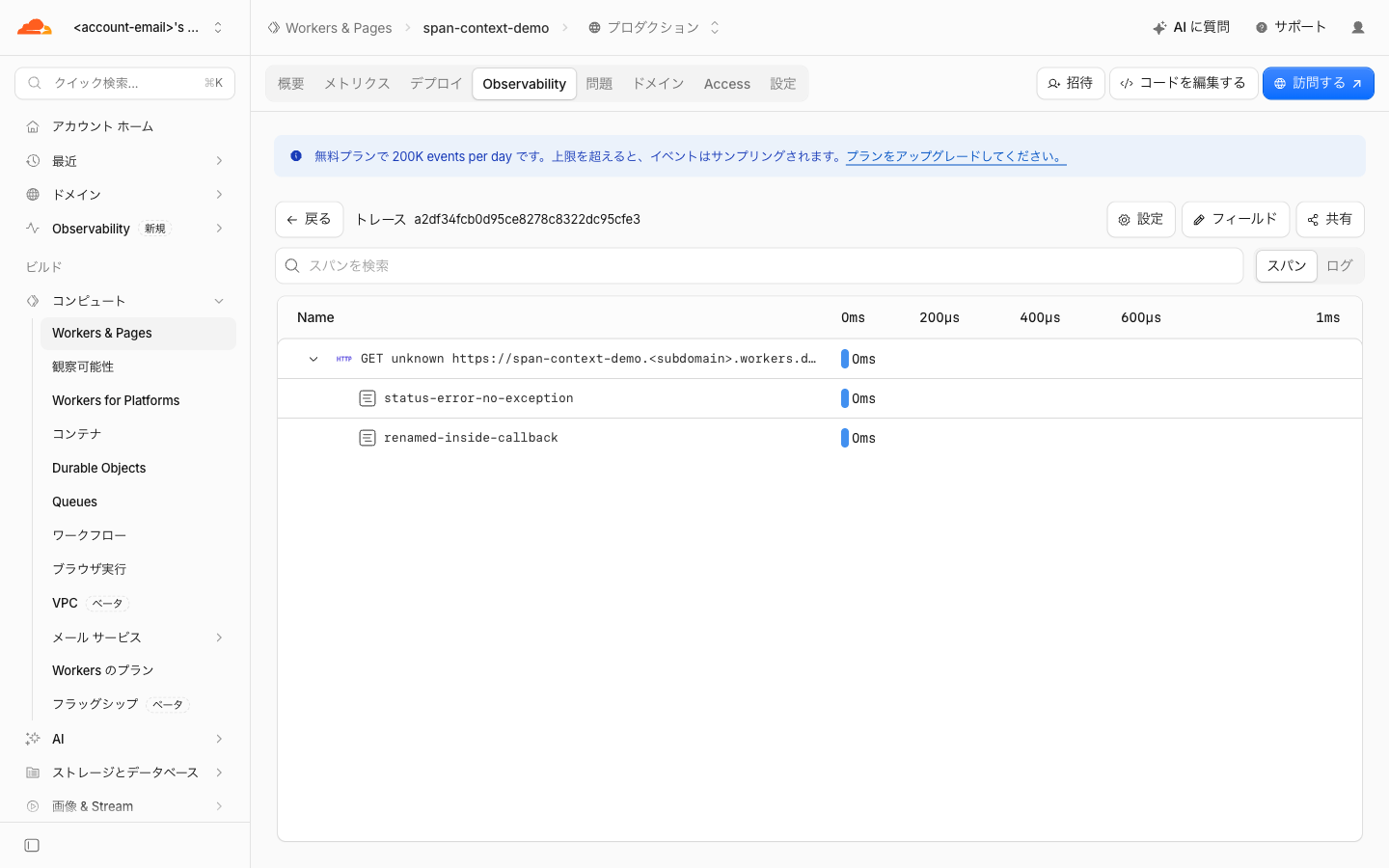Open the 概要 tab

pos(291,84)
